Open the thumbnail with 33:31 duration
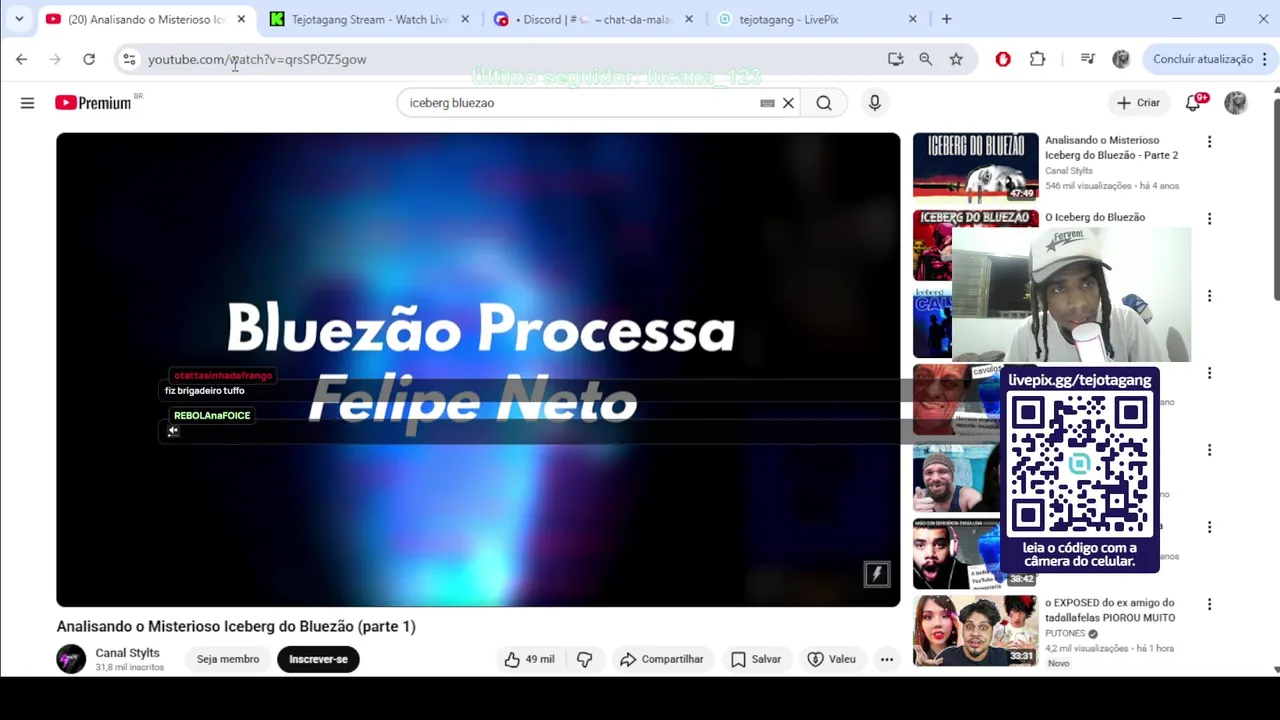The image size is (1280, 720). pyautogui.click(x=975, y=630)
